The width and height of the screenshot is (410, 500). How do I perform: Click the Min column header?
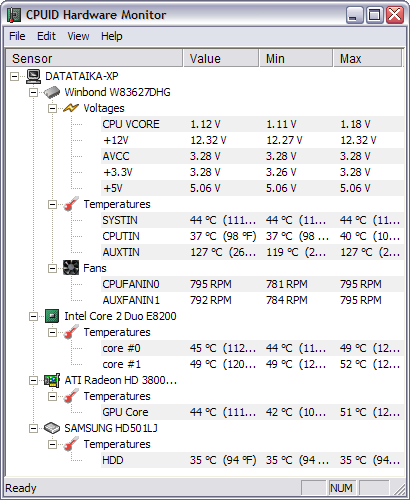(x=296, y=58)
